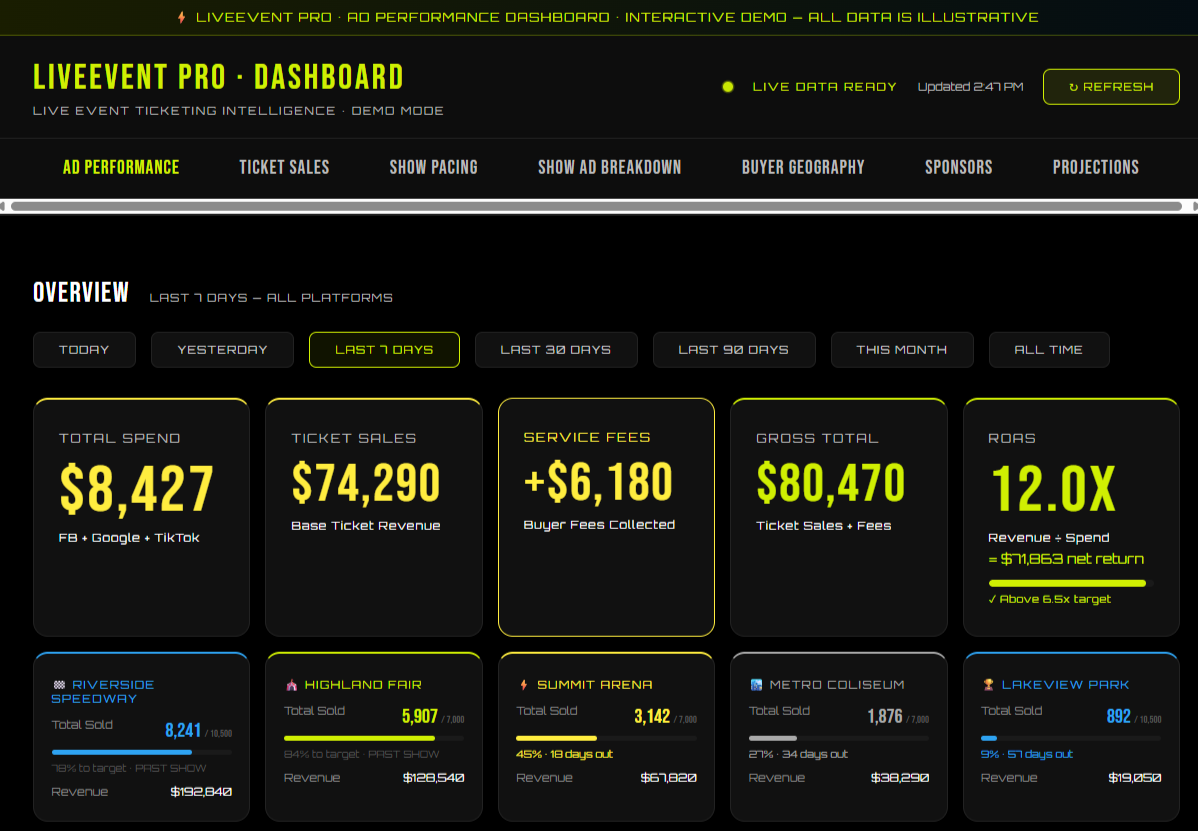The image size is (1198, 831).
Task: Click Summit Arena sold progress bar
Action: [x=606, y=739]
